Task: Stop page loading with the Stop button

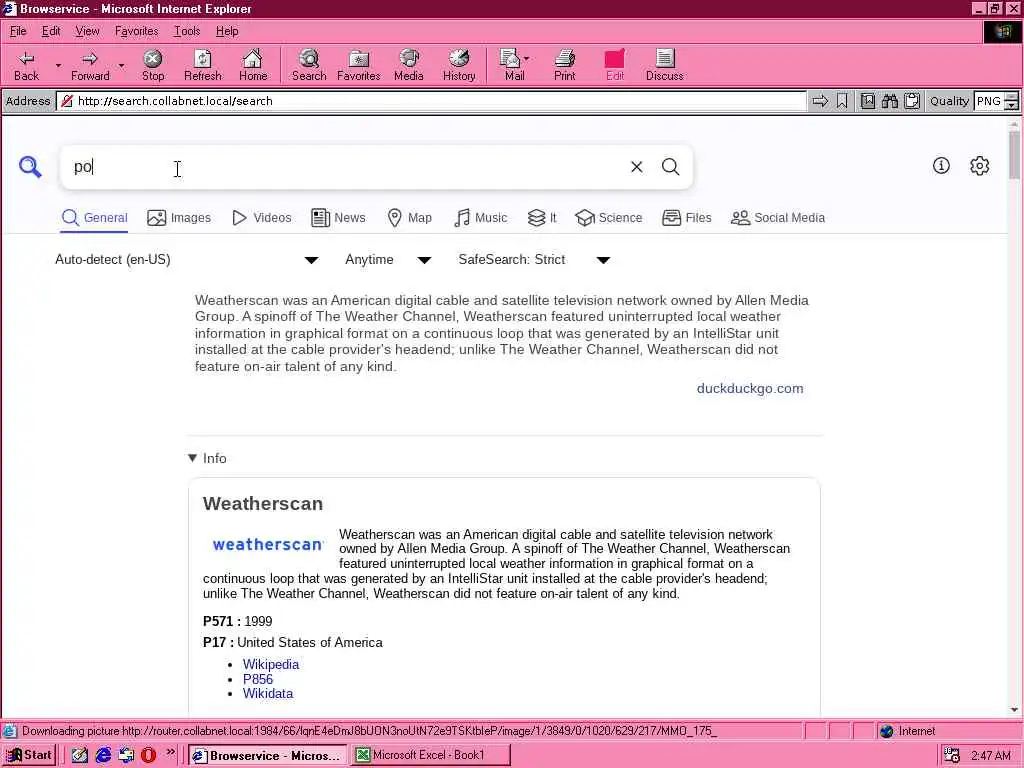Action: [x=153, y=66]
